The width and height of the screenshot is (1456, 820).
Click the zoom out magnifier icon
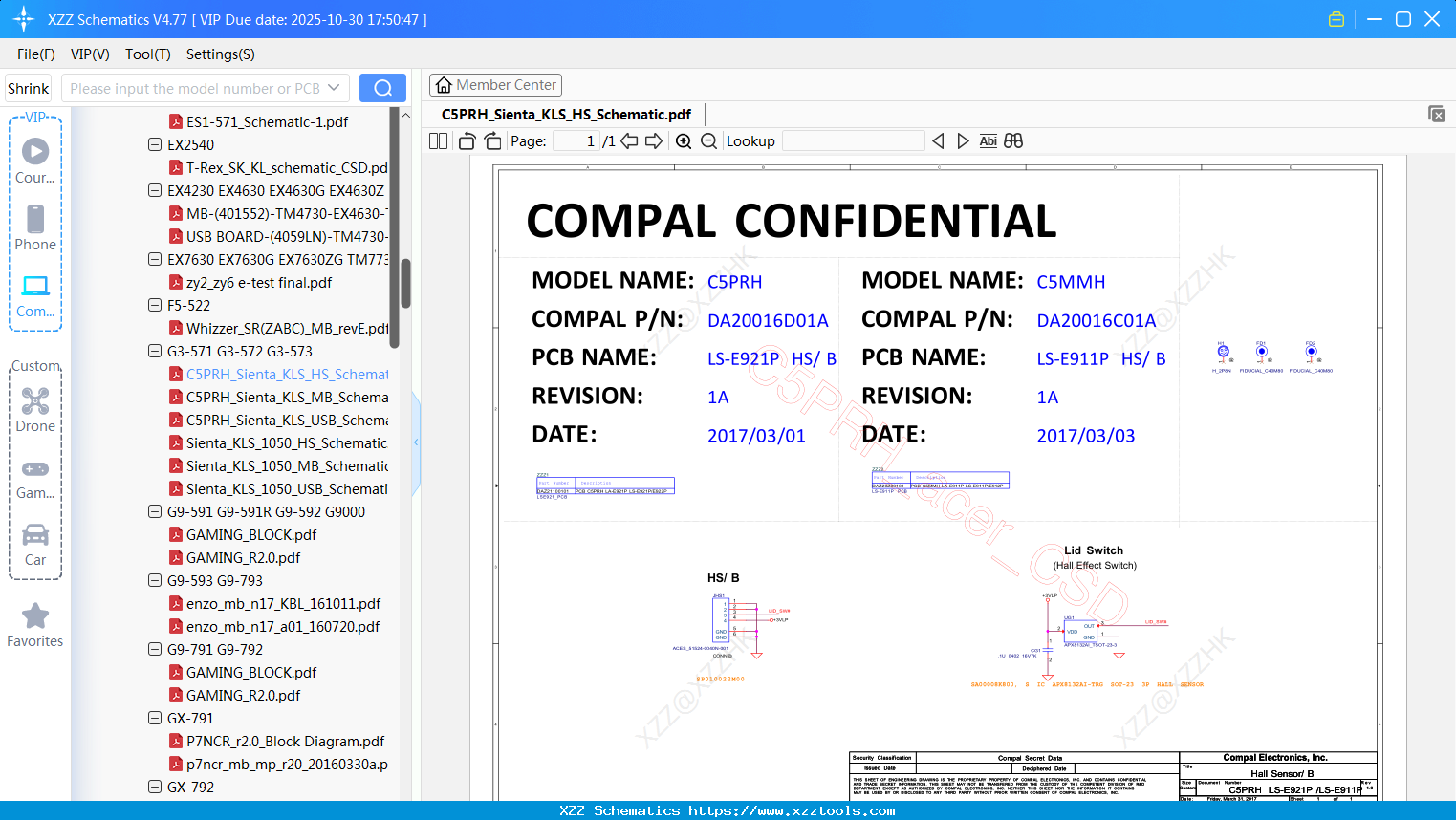coord(708,141)
